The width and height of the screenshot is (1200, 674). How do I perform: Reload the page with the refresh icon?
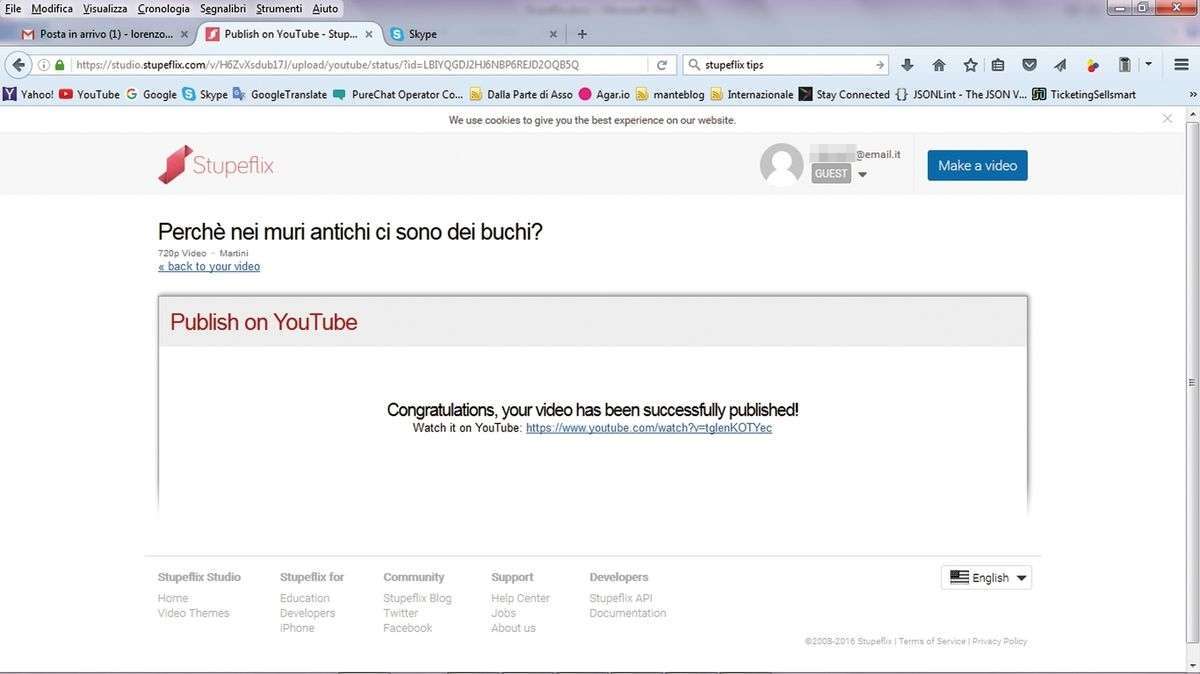[x=661, y=65]
